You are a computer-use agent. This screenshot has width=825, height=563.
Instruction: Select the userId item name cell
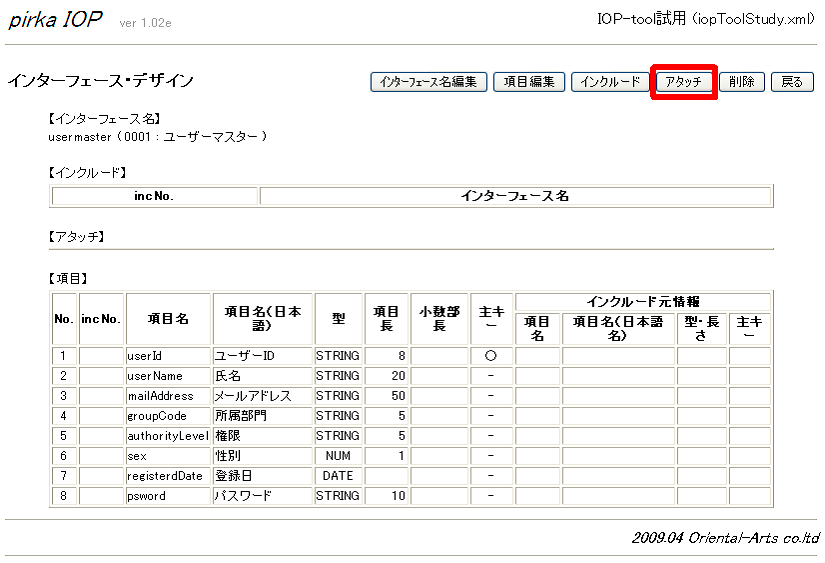pyautogui.click(x=168, y=356)
